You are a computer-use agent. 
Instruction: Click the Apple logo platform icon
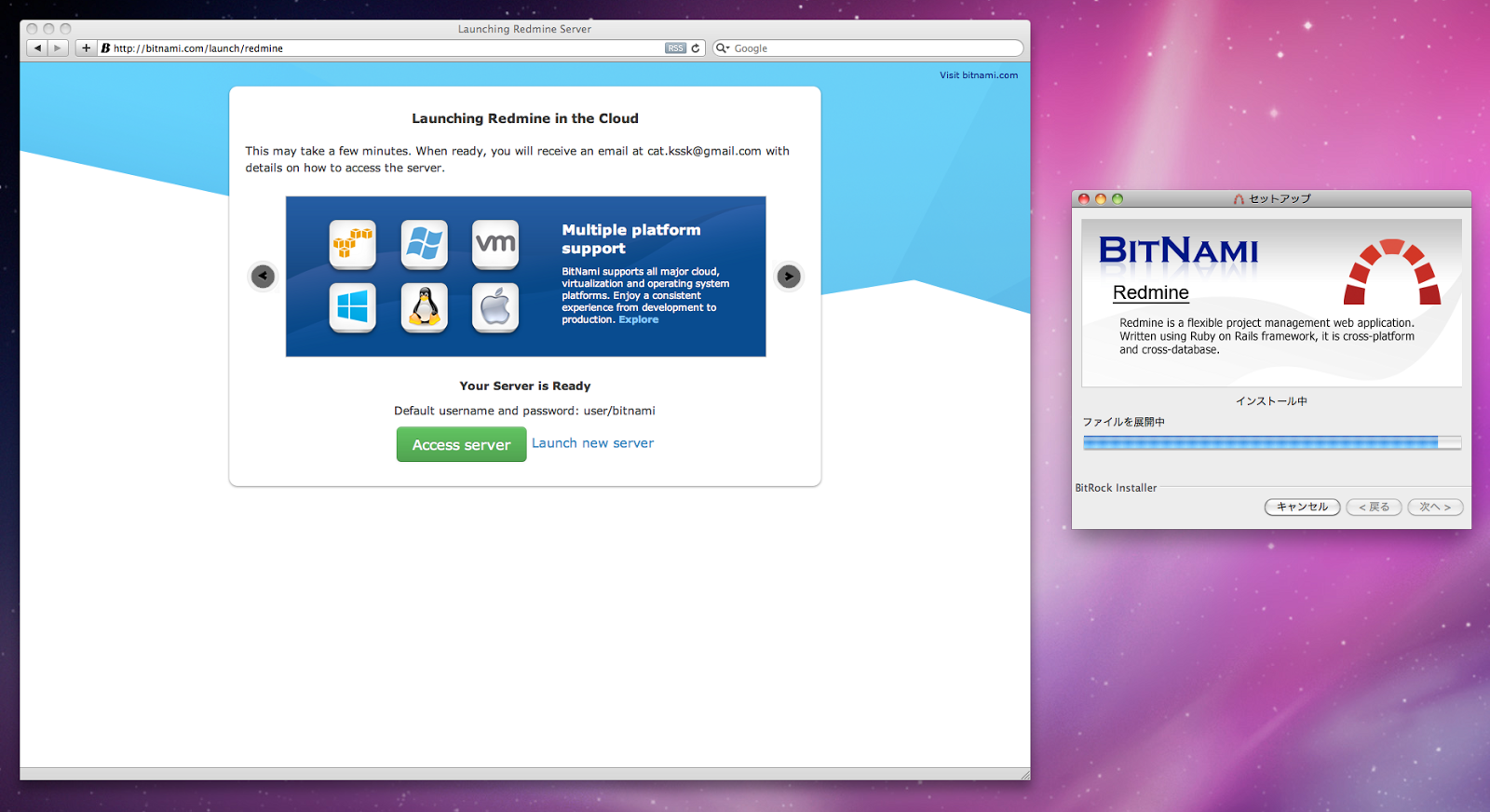click(x=495, y=307)
